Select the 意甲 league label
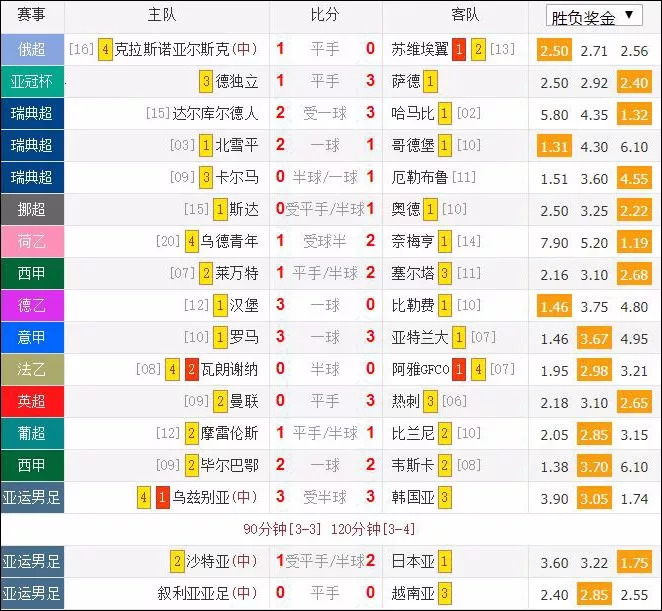This screenshot has height=611, width=662. tap(32, 337)
